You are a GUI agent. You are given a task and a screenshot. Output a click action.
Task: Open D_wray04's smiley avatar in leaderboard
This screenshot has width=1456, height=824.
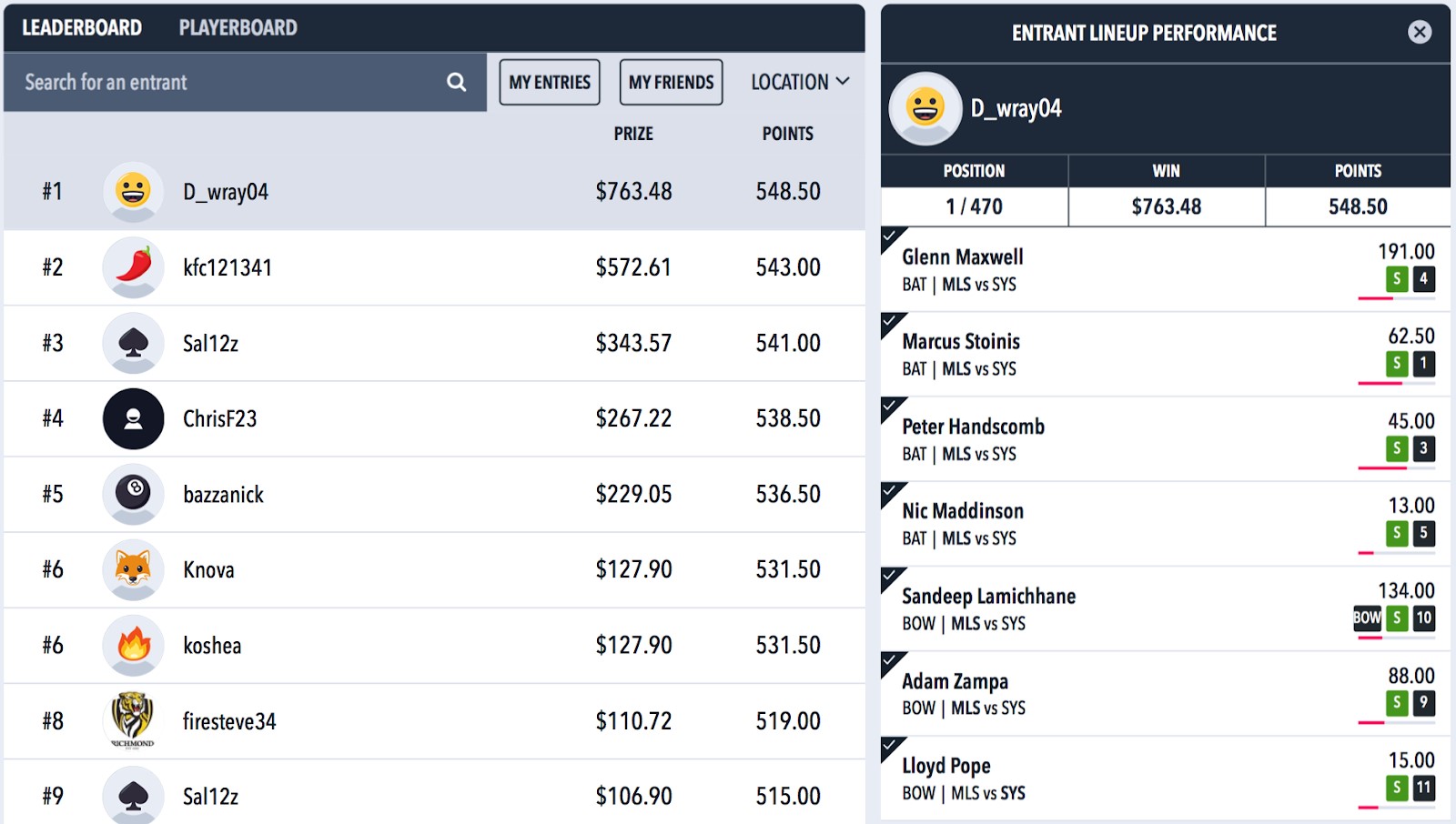coord(133,191)
